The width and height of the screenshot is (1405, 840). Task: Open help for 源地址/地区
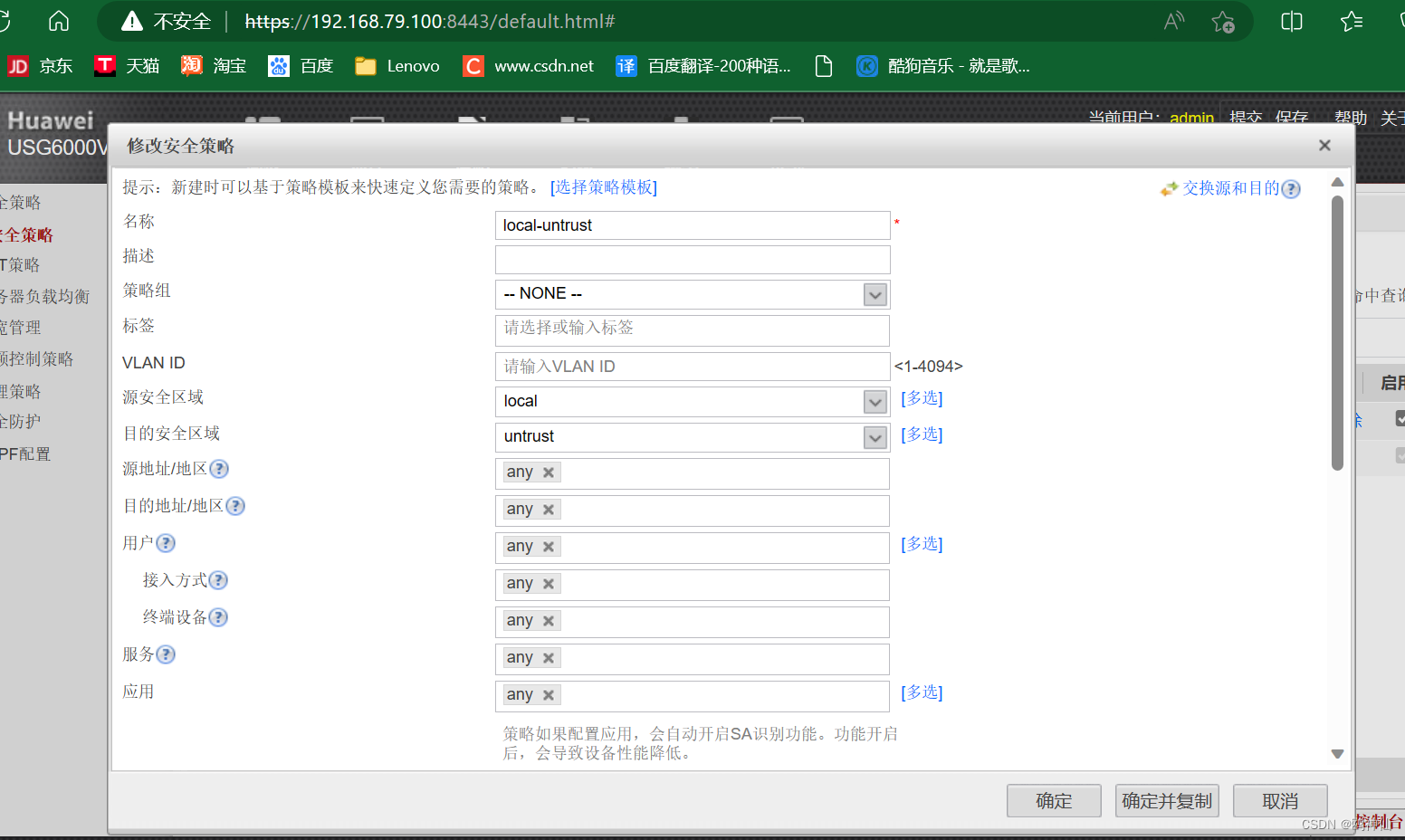pos(219,469)
